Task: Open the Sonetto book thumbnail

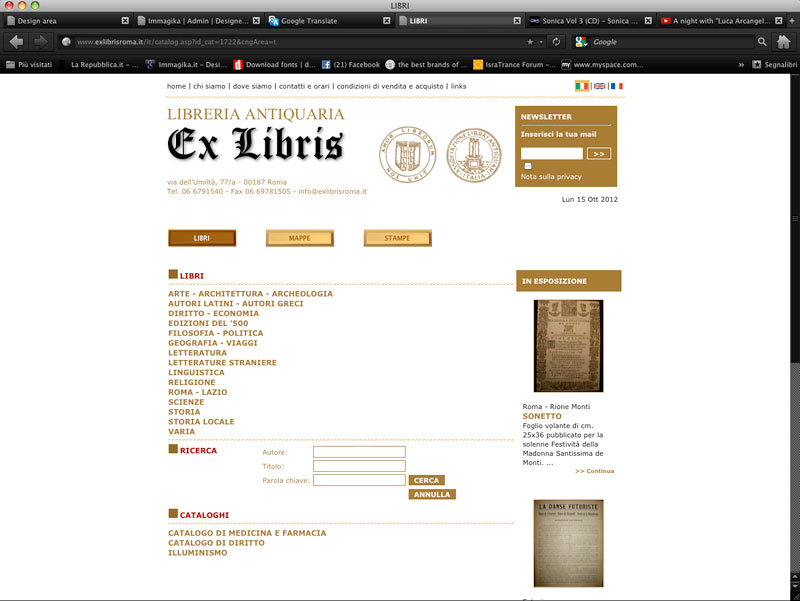Action: (568, 346)
